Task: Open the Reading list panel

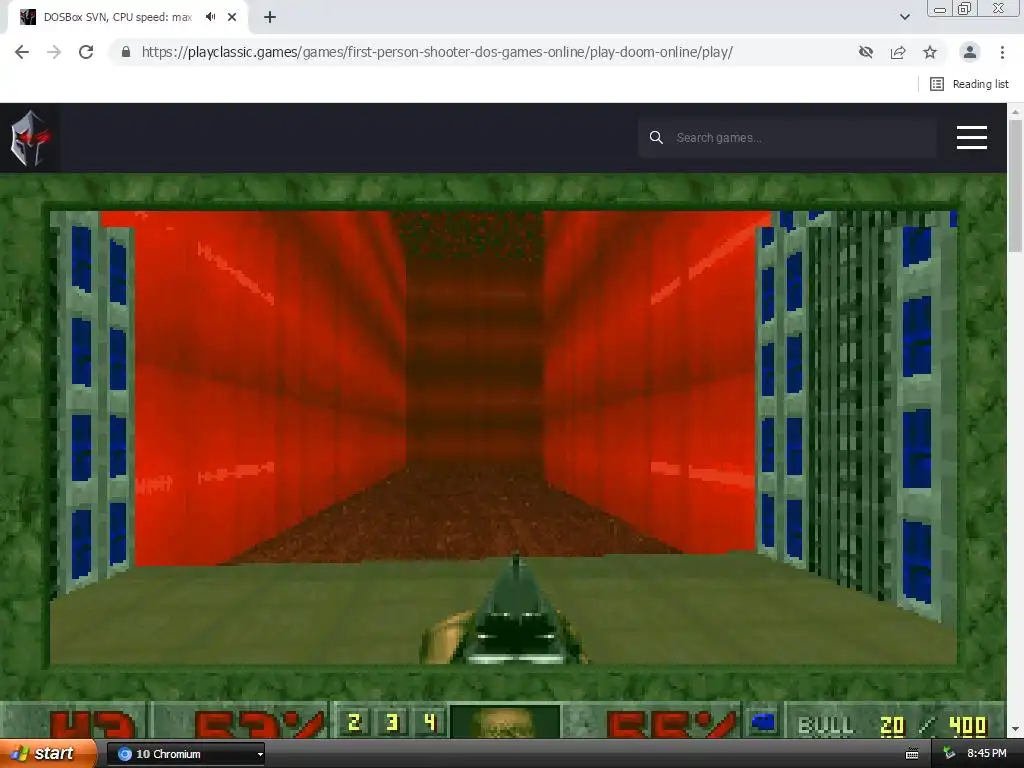Action: (969, 84)
